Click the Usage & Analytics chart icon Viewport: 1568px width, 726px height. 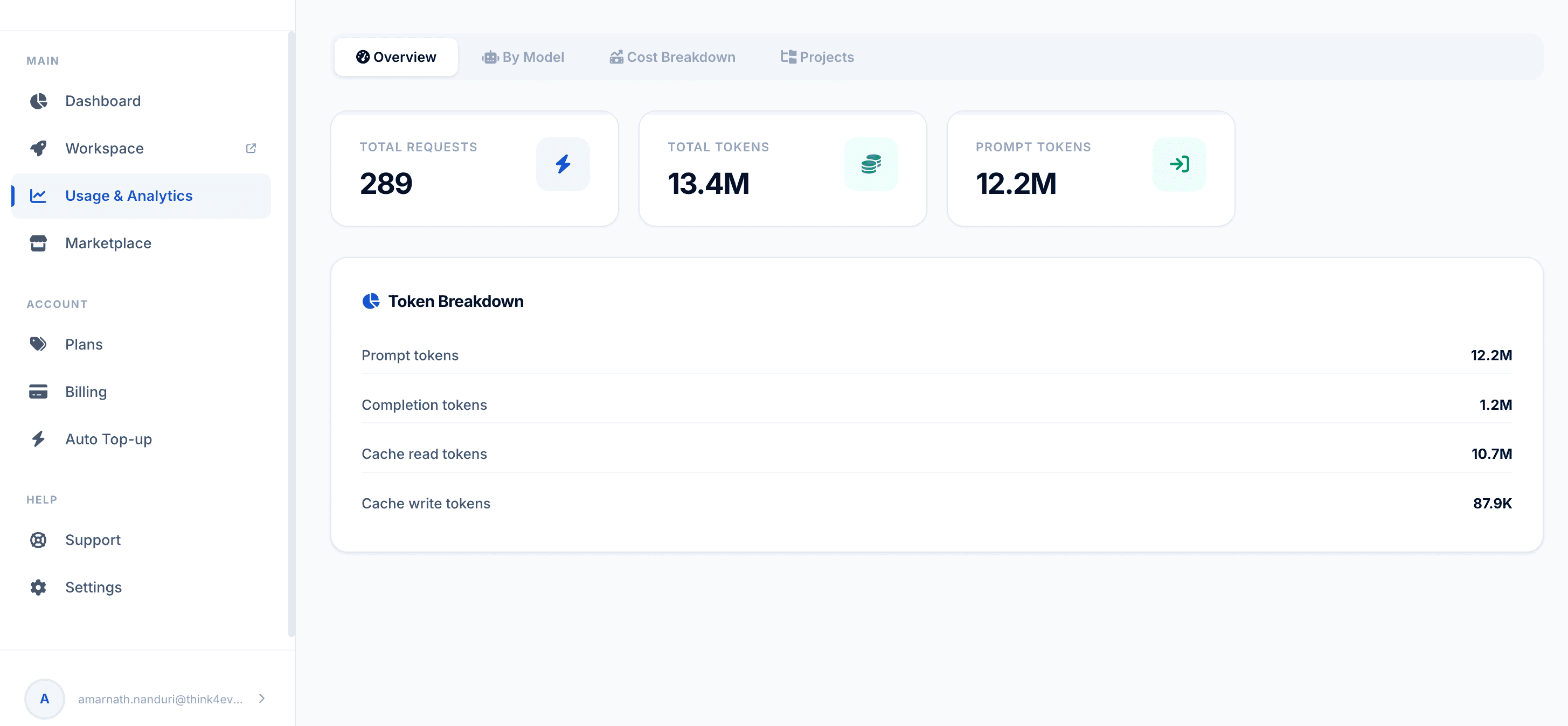coord(38,196)
